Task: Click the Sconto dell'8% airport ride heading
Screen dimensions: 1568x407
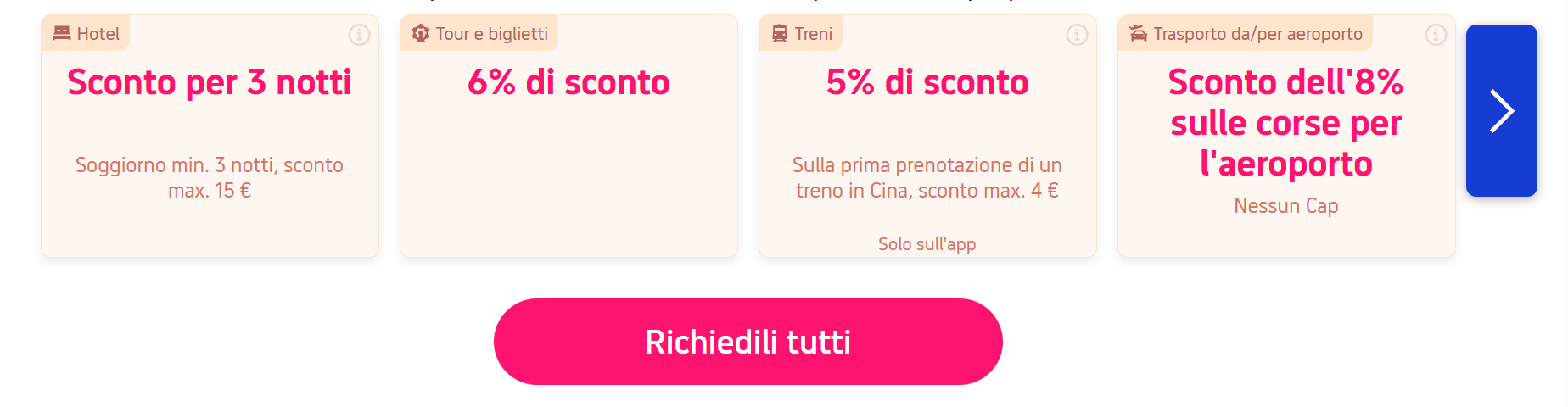Action: point(1285,123)
